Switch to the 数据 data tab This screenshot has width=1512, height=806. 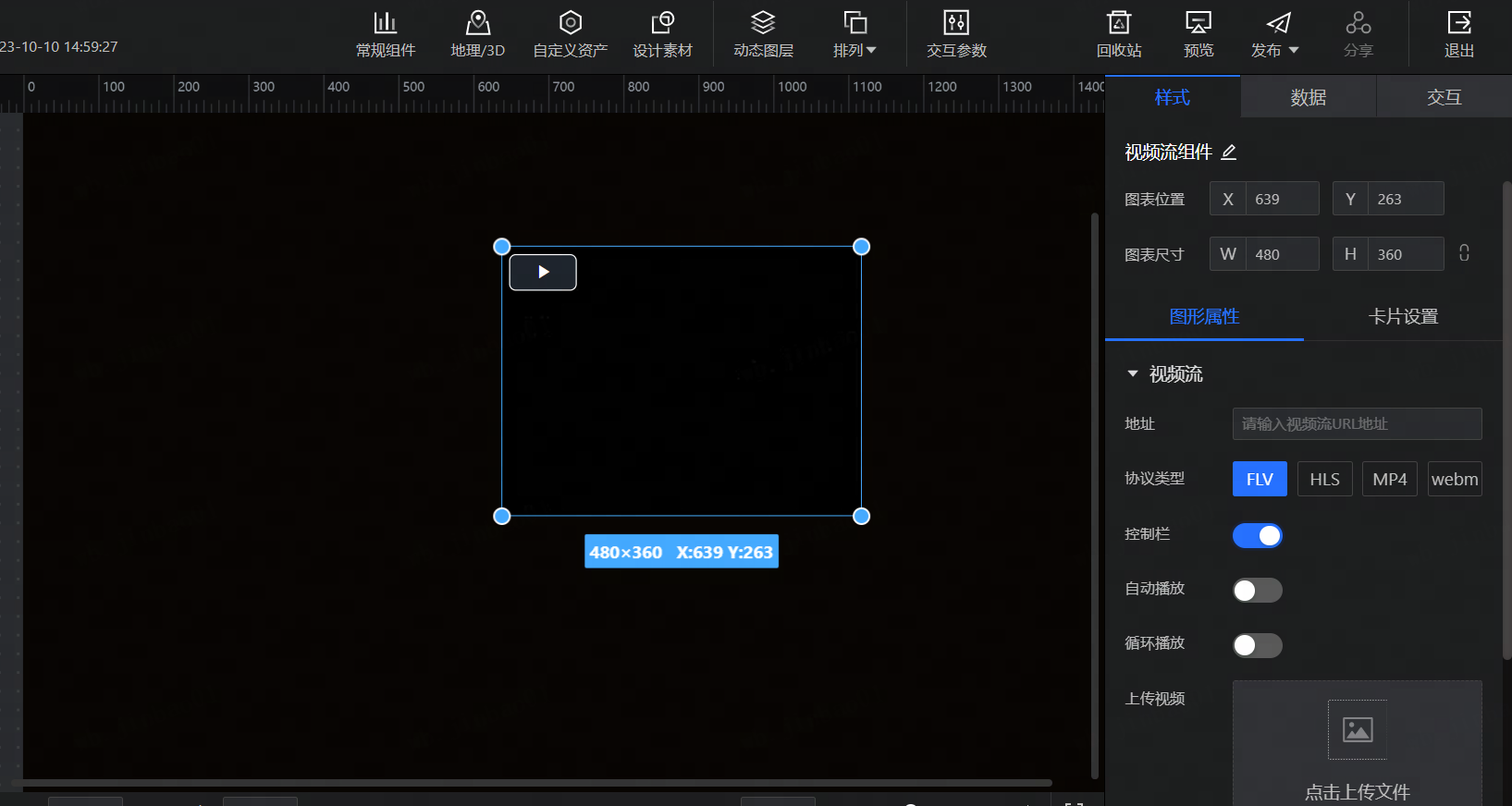[x=1308, y=97]
